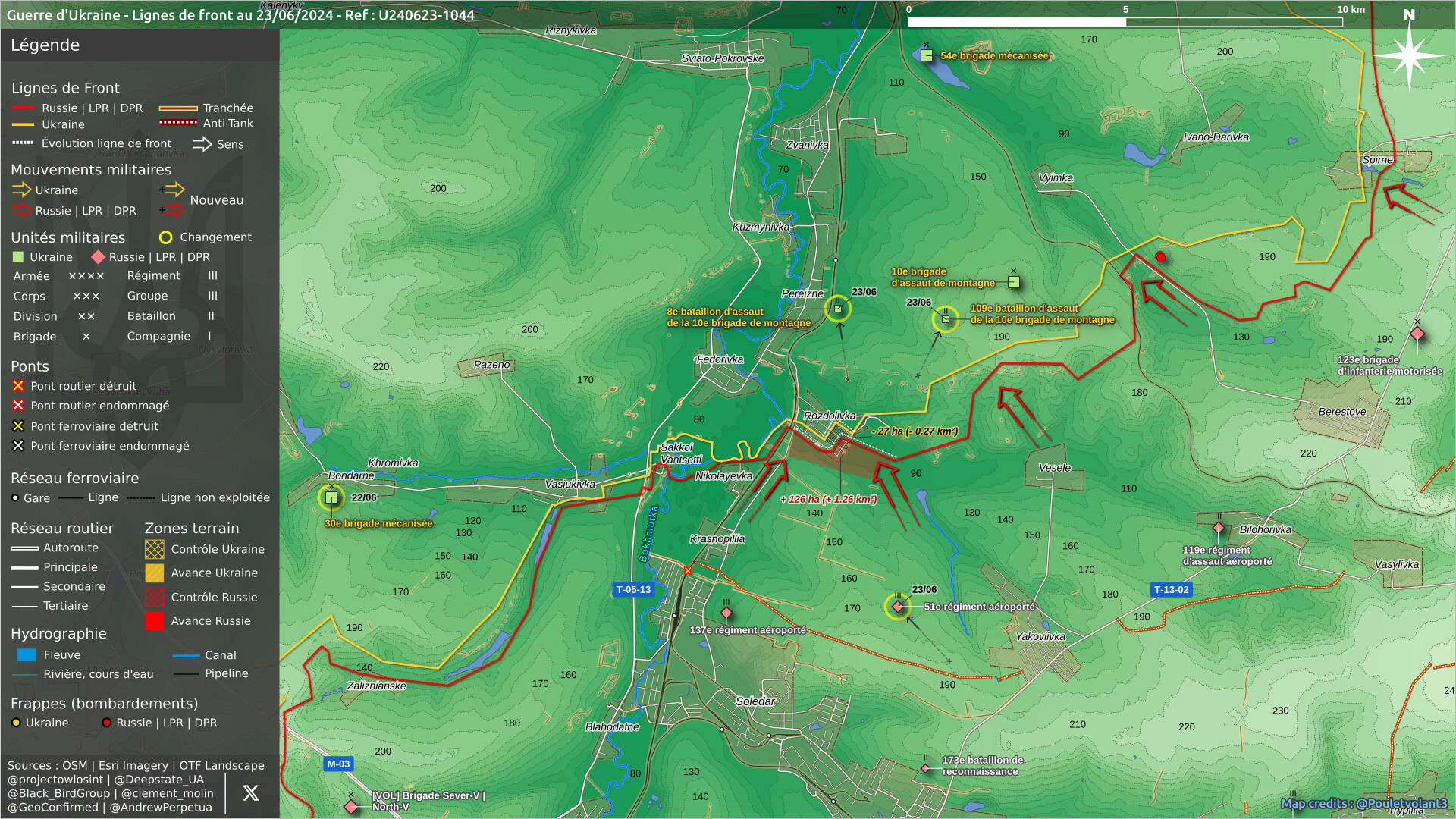The image size is (1456, 819).
Task: Click the X (Twitter) logo icon
Action: tap(250, 793)
